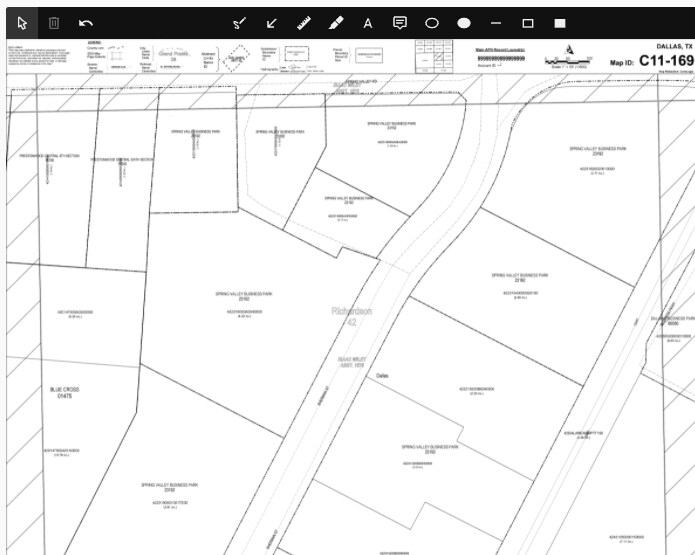Choose the polyline drawing tool

[x=239, y=22]
